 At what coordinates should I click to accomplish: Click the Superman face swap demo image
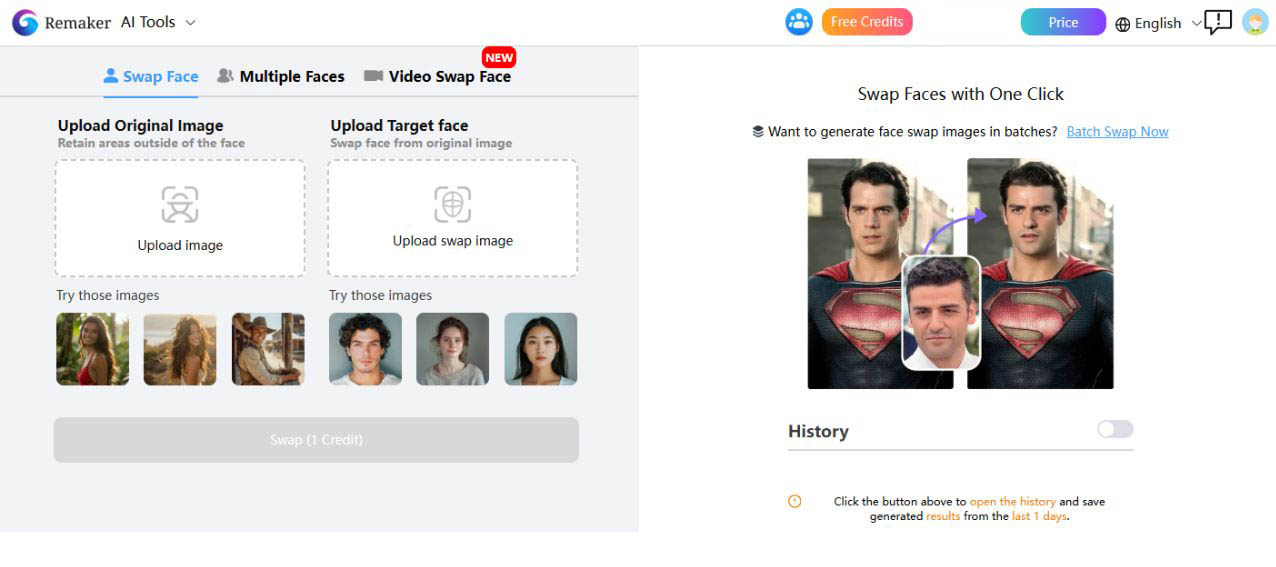click(x=960, y=274)
